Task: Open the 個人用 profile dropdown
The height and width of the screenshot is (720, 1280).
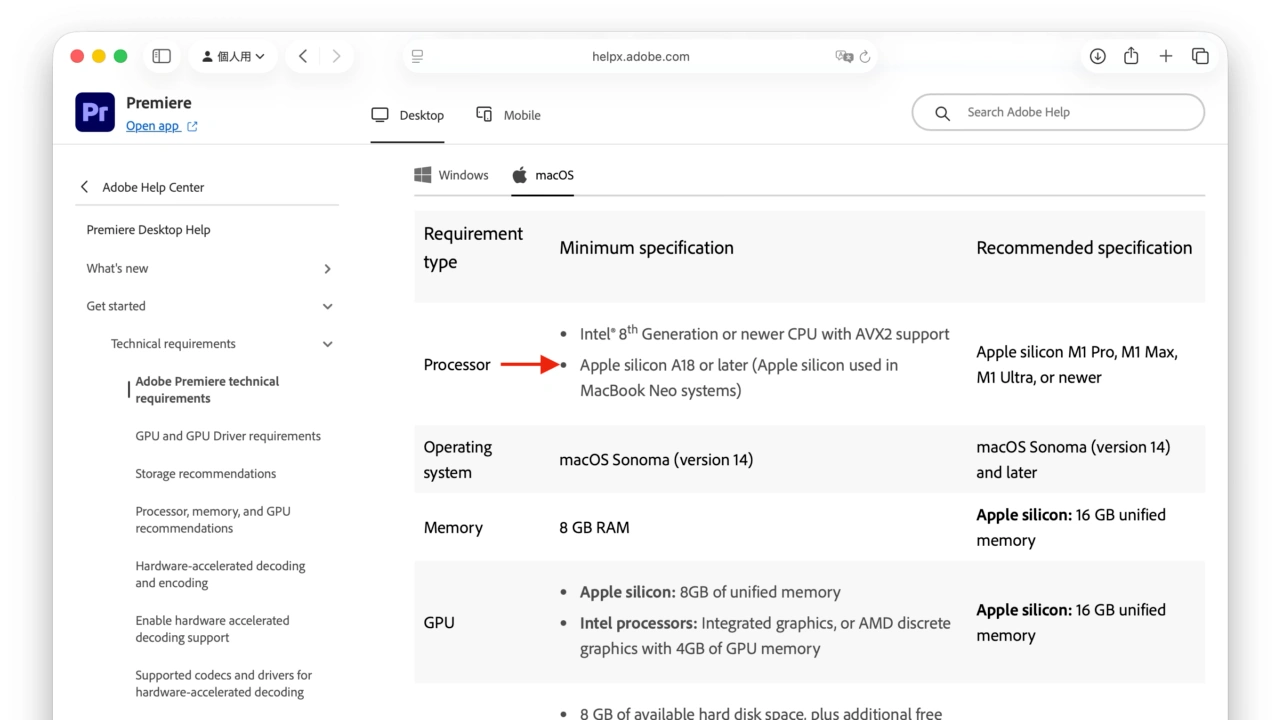Action: coord(233,57)
